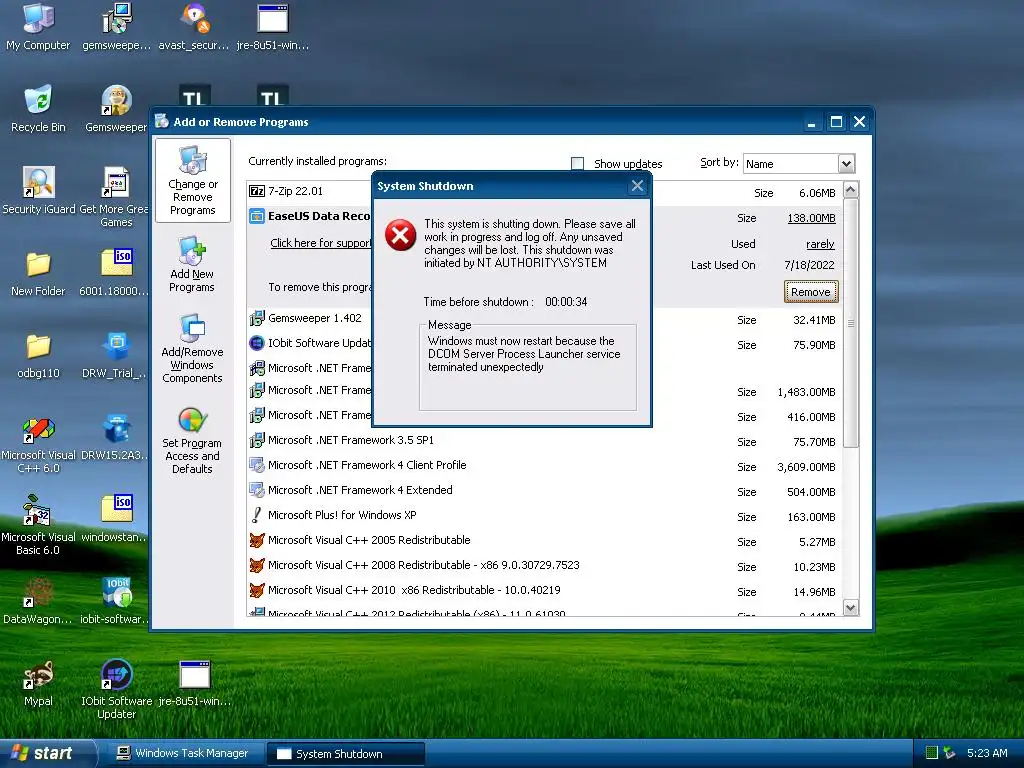Switch to Add New Programs

[192, 264]
